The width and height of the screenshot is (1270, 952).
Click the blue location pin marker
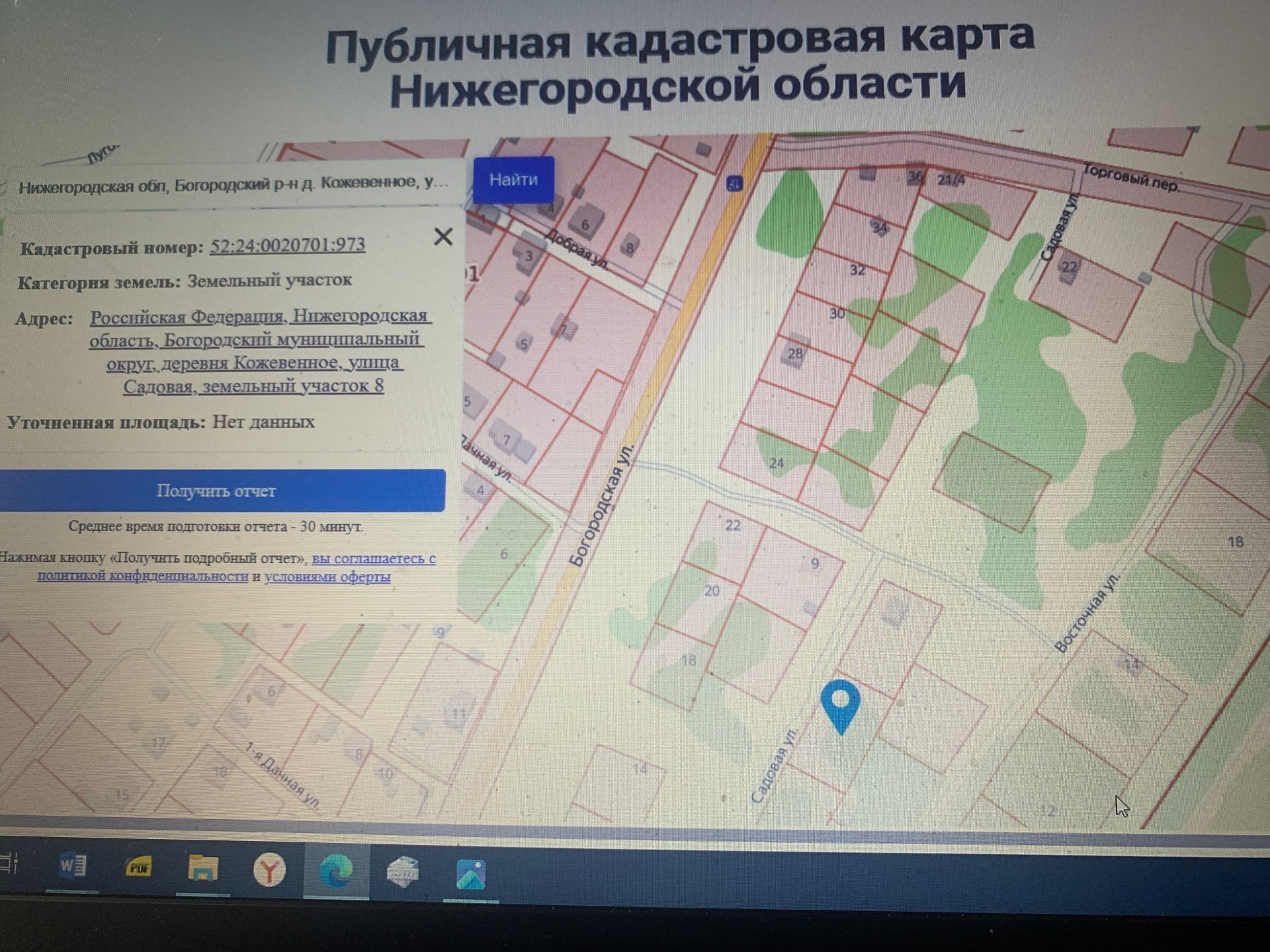click(840, 703)
